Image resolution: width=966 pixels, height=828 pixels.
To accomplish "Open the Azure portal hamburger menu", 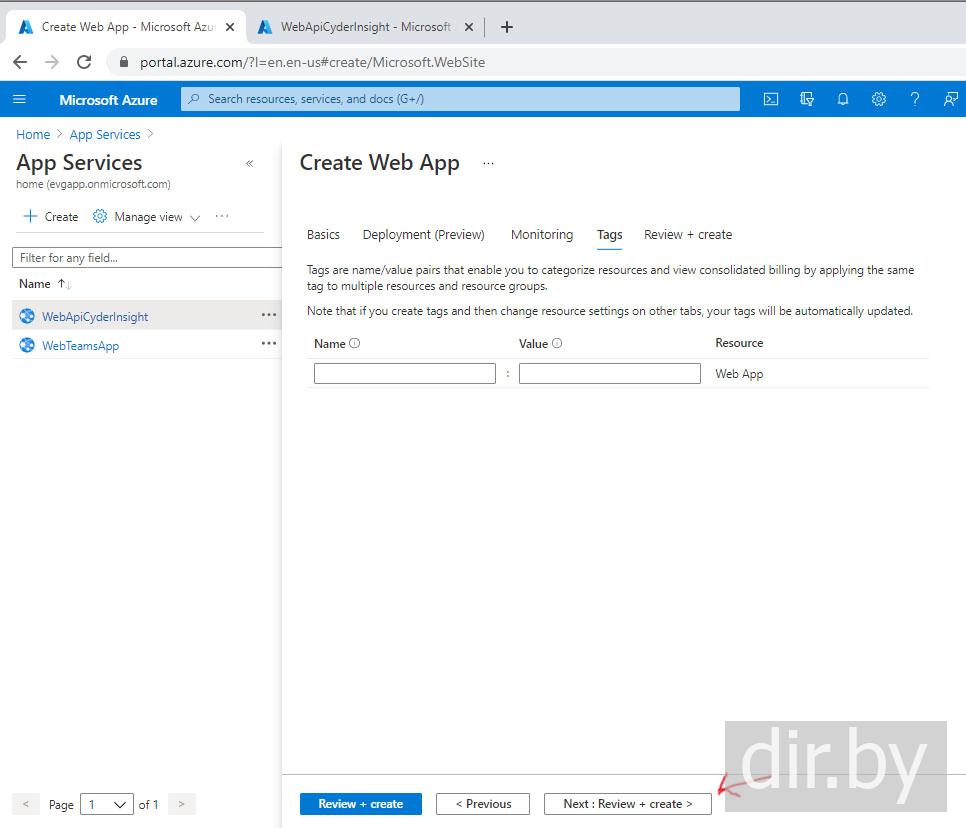I will (19, 99).
